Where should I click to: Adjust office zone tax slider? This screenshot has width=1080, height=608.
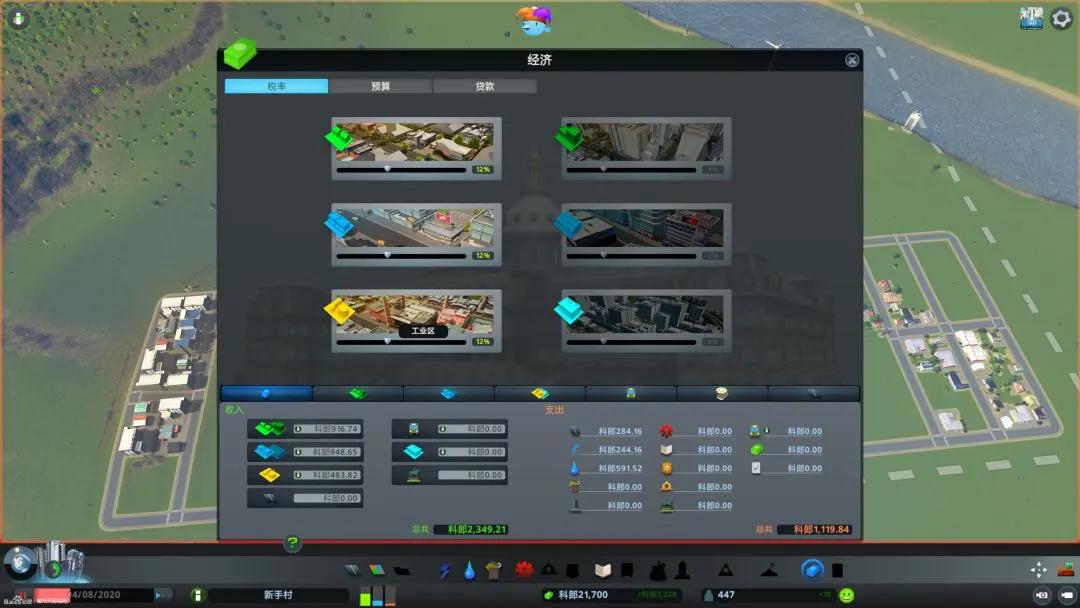point(631,341)
